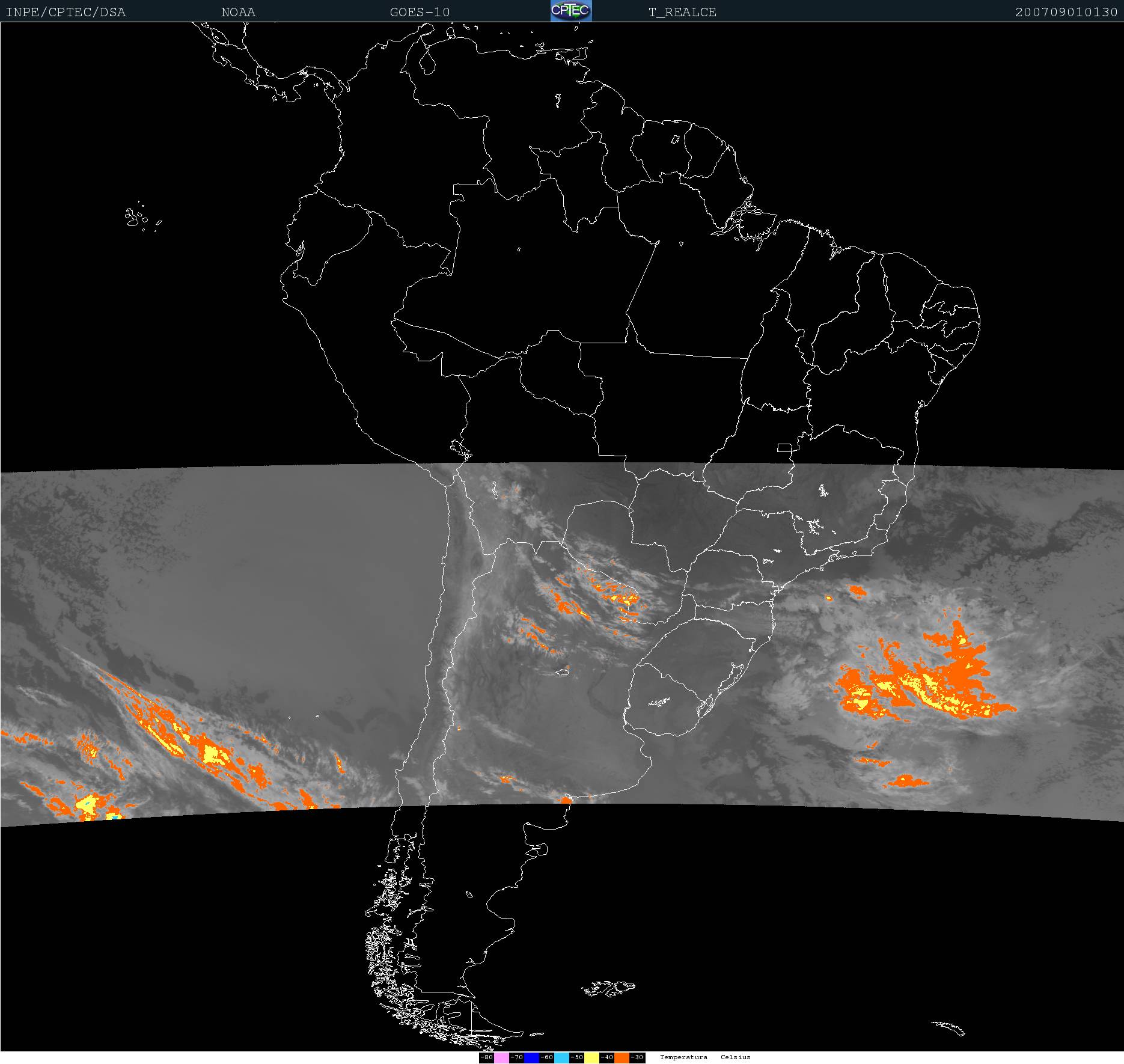Select the GOES-10 satellite label
This screenshot has width=1124, height=1064.
tap(420, 12)
